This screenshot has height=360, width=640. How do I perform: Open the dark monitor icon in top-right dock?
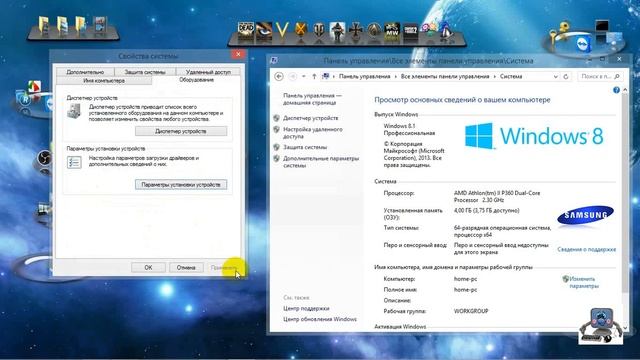tap(602, 26)
